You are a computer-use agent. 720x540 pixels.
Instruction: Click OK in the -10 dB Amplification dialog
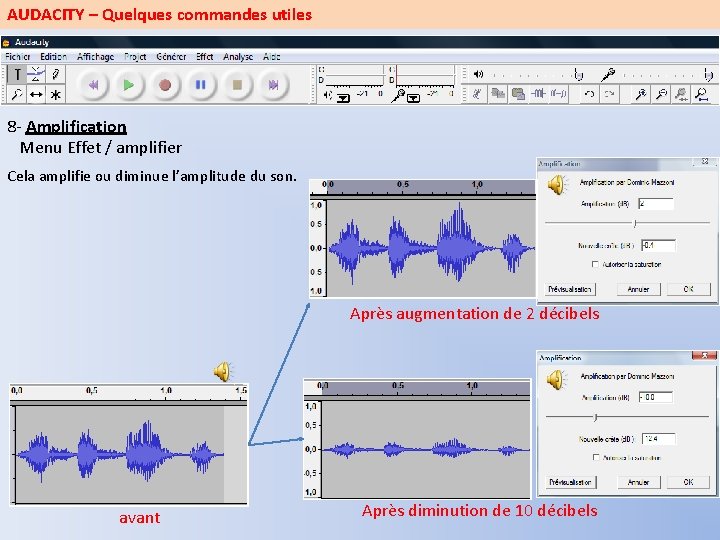coord(688,482)
